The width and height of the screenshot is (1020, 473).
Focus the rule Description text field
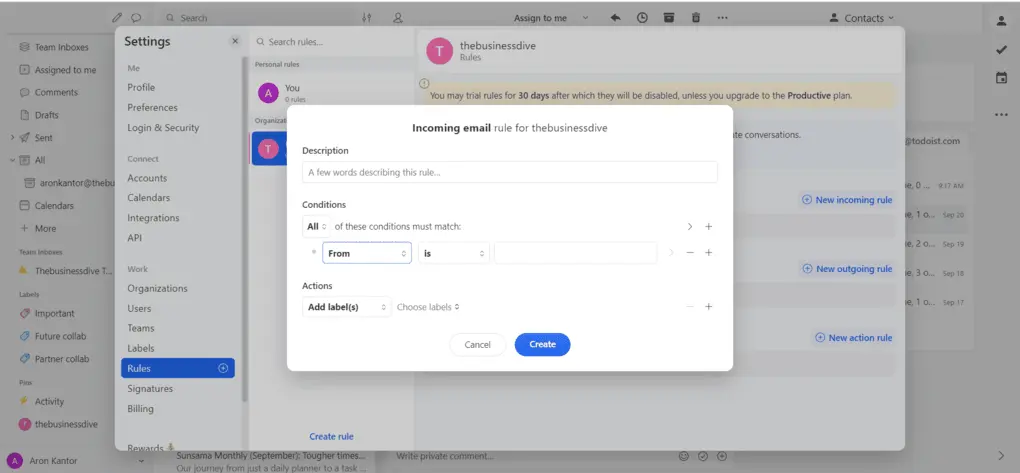coord(510,172)
